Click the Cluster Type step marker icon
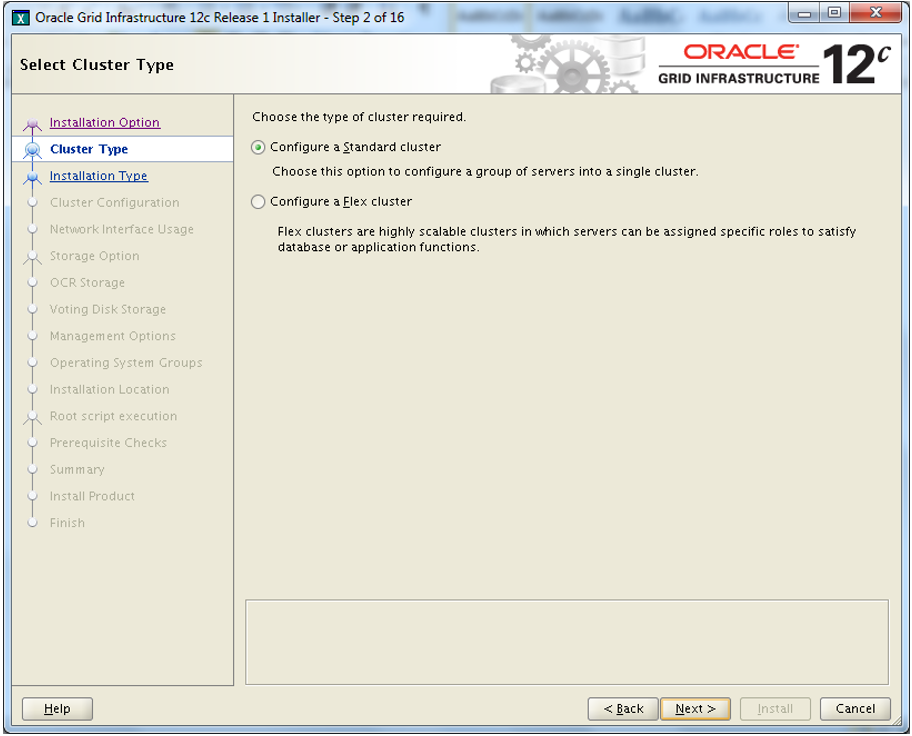Screen dimensions: 912x736 click(x=33, y=150)
